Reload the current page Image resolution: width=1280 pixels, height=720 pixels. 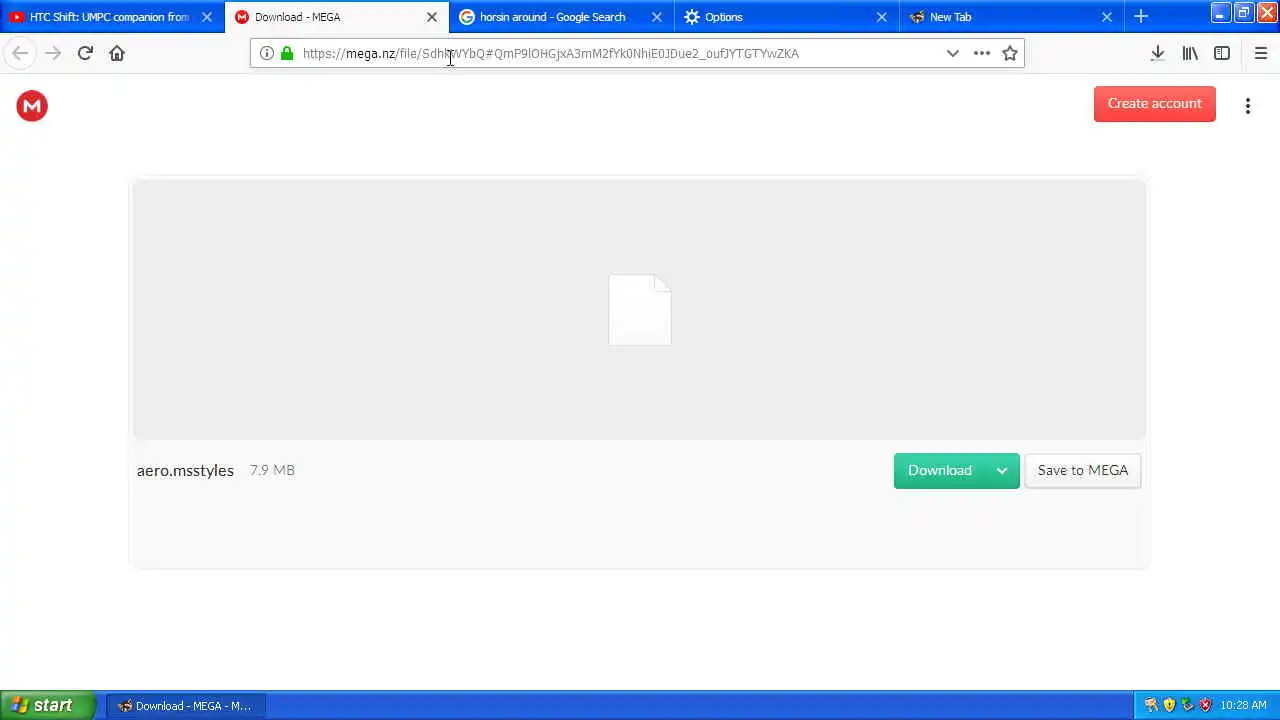click(85, 53)
